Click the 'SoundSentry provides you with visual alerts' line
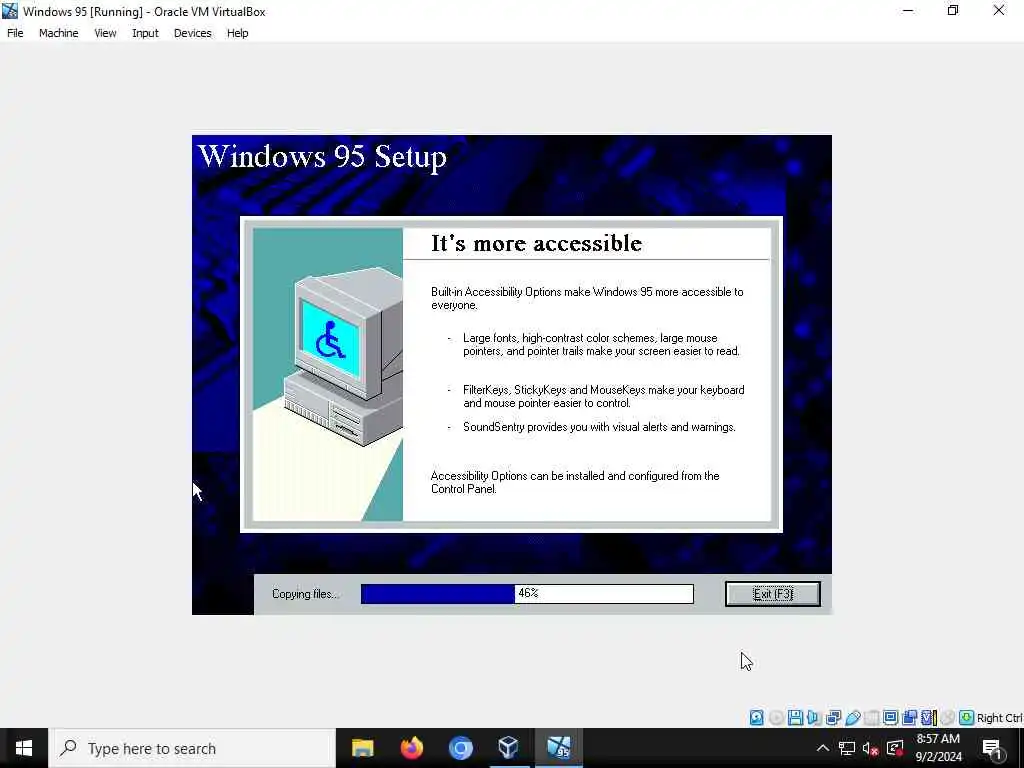 [599, 426]
